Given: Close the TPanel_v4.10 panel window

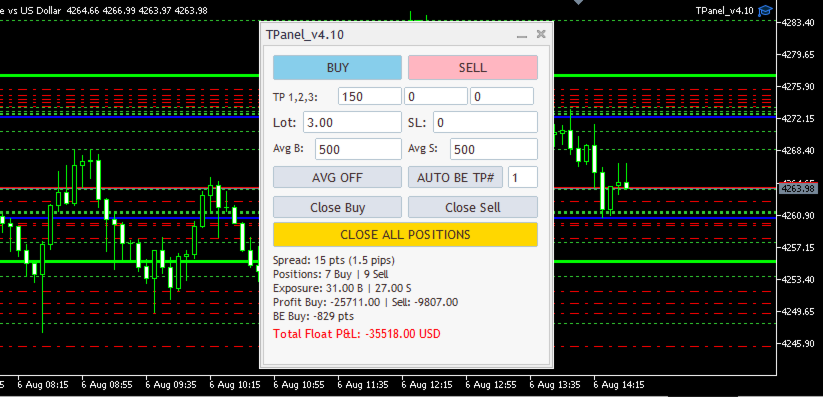Looking at the screenshot, I should click(541, 35).
